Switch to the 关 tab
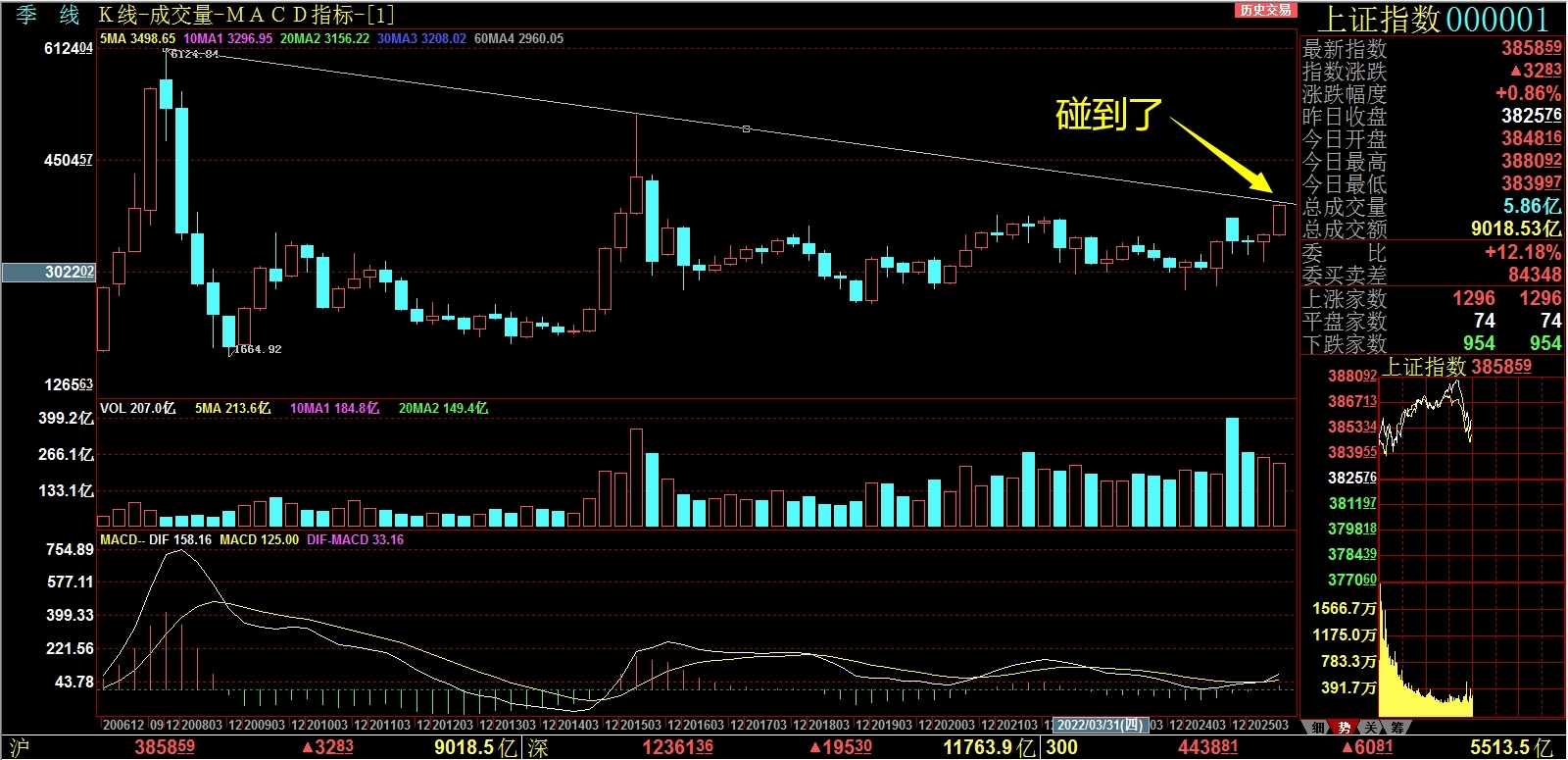 point(1370,727)
